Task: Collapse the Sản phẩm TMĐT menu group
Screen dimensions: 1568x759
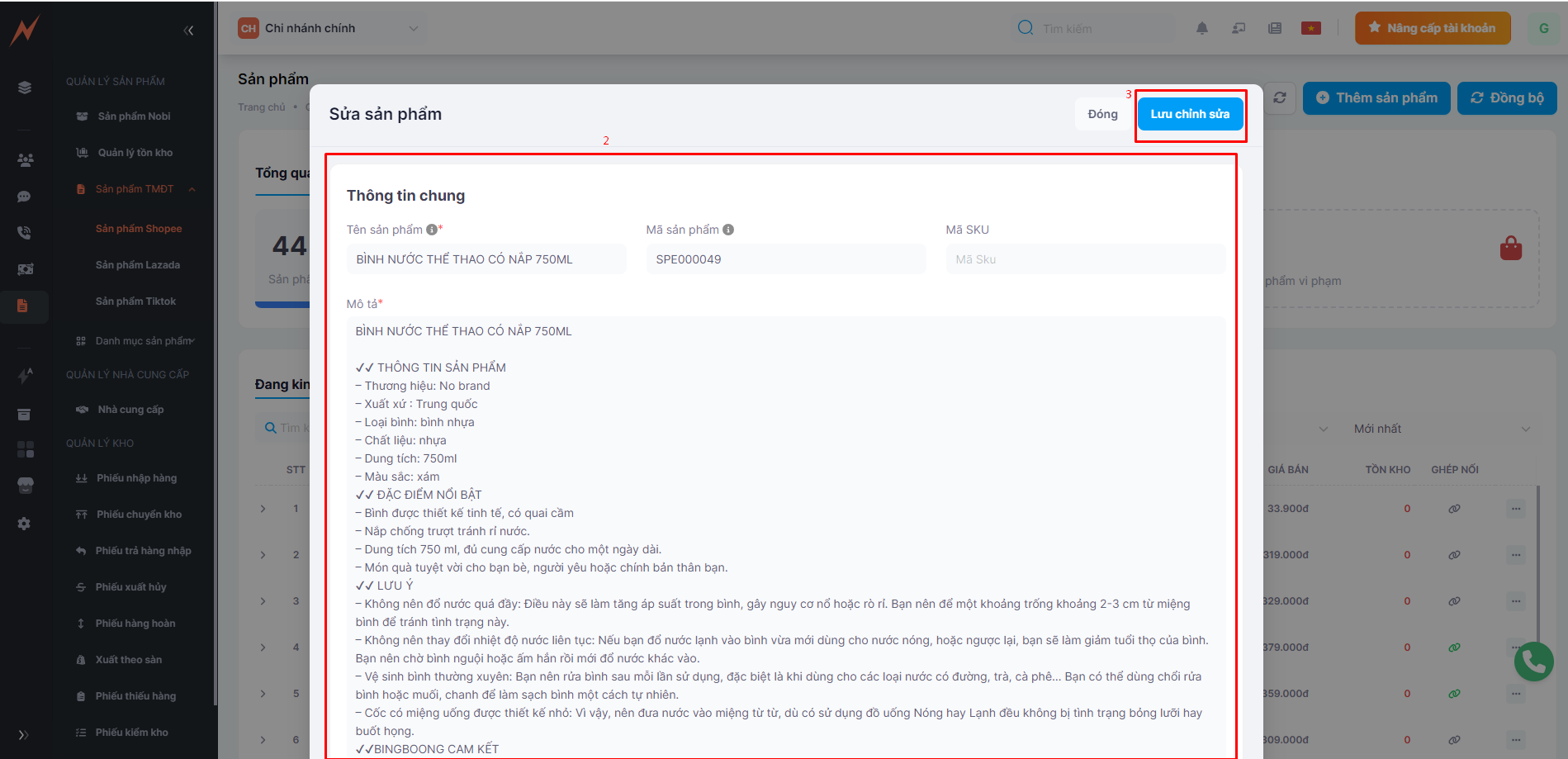Action: pyautogui.click(x=192, y=189)
